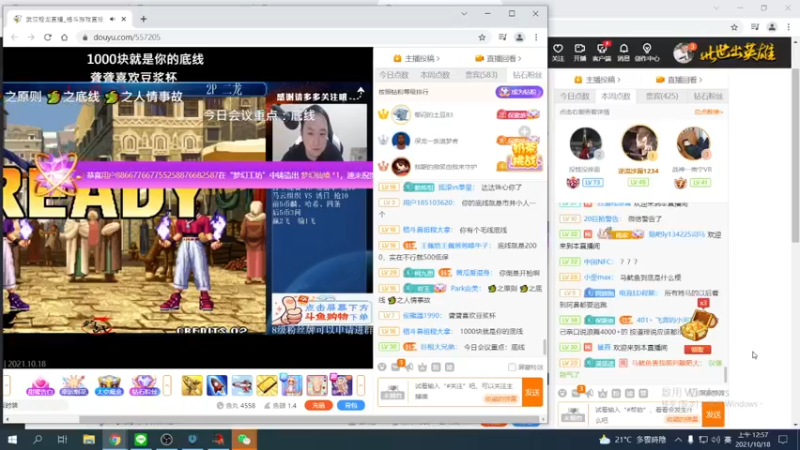Screen dimensions: 800x450
Task: Expand the arrow beside the 钻石粉丝 gift
Action: pyautogui.click(x=167, y=385)
